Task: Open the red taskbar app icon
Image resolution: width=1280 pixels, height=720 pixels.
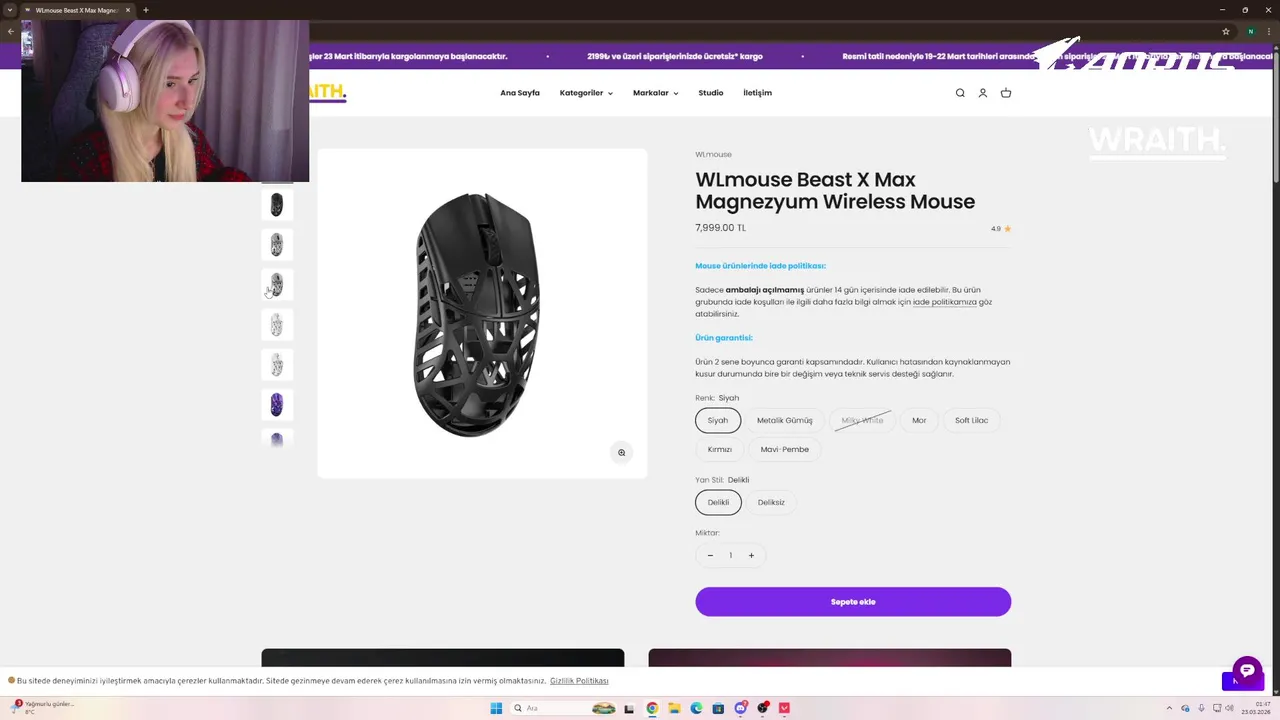Action: 784,708
